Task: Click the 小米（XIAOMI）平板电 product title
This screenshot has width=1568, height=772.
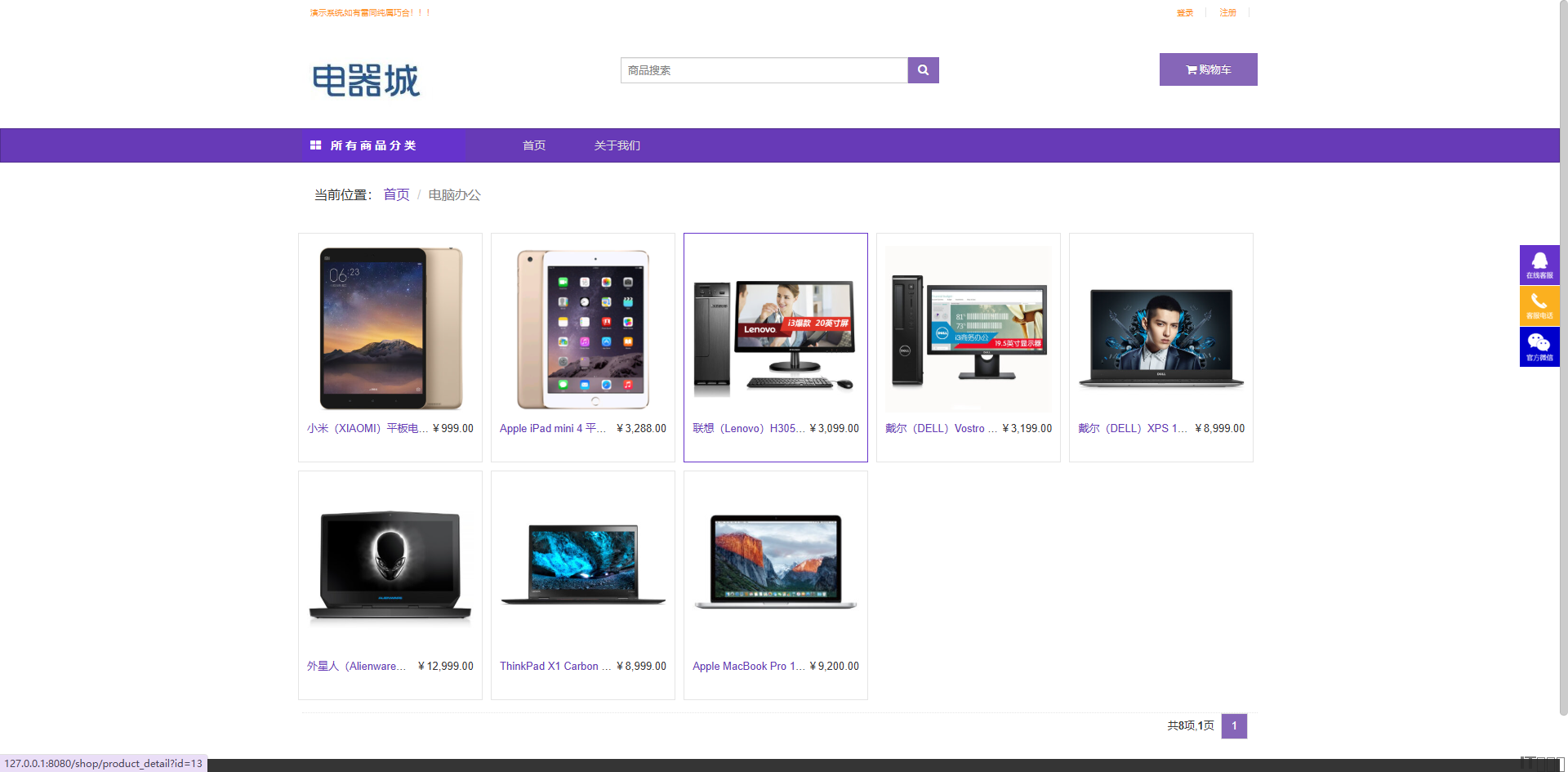Action: [x=367, y=428]
